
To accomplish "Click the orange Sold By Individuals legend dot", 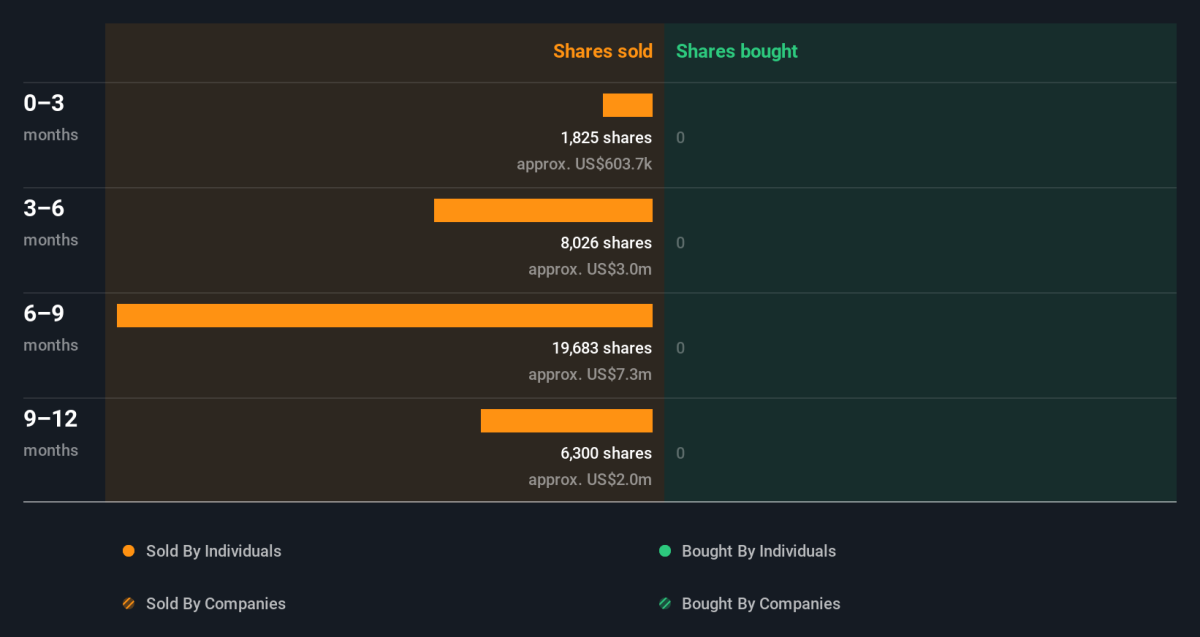I will coord(128,551).
